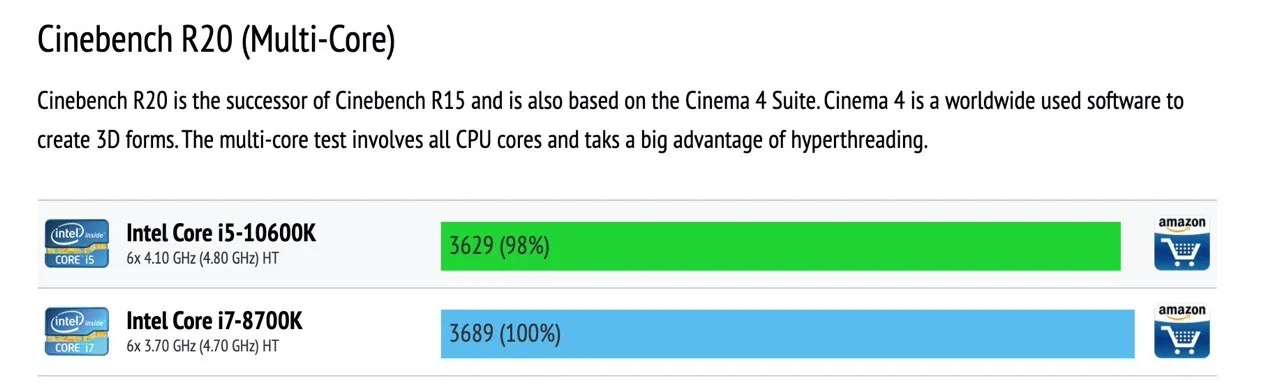Viewport: 1280px width, 392px height.
Task: Click the Intel Core i7 badge icon
Action: [78, 332]
